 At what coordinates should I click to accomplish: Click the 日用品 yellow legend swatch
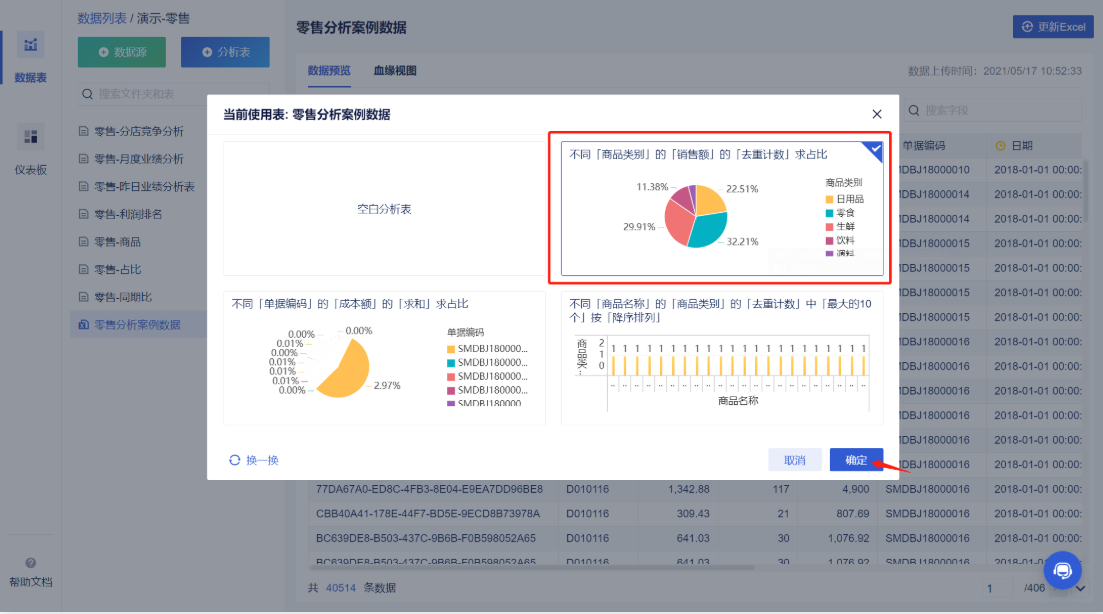click(829, 199)
